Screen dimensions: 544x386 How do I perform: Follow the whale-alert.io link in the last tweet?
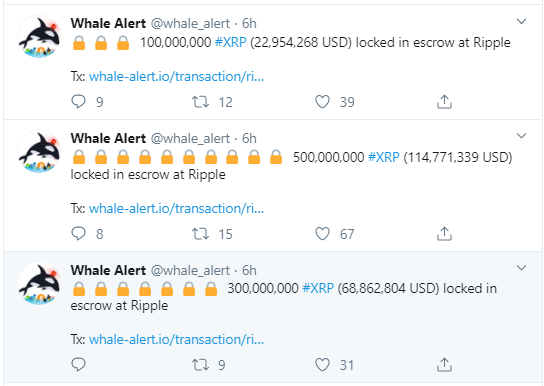coord(177,339)
